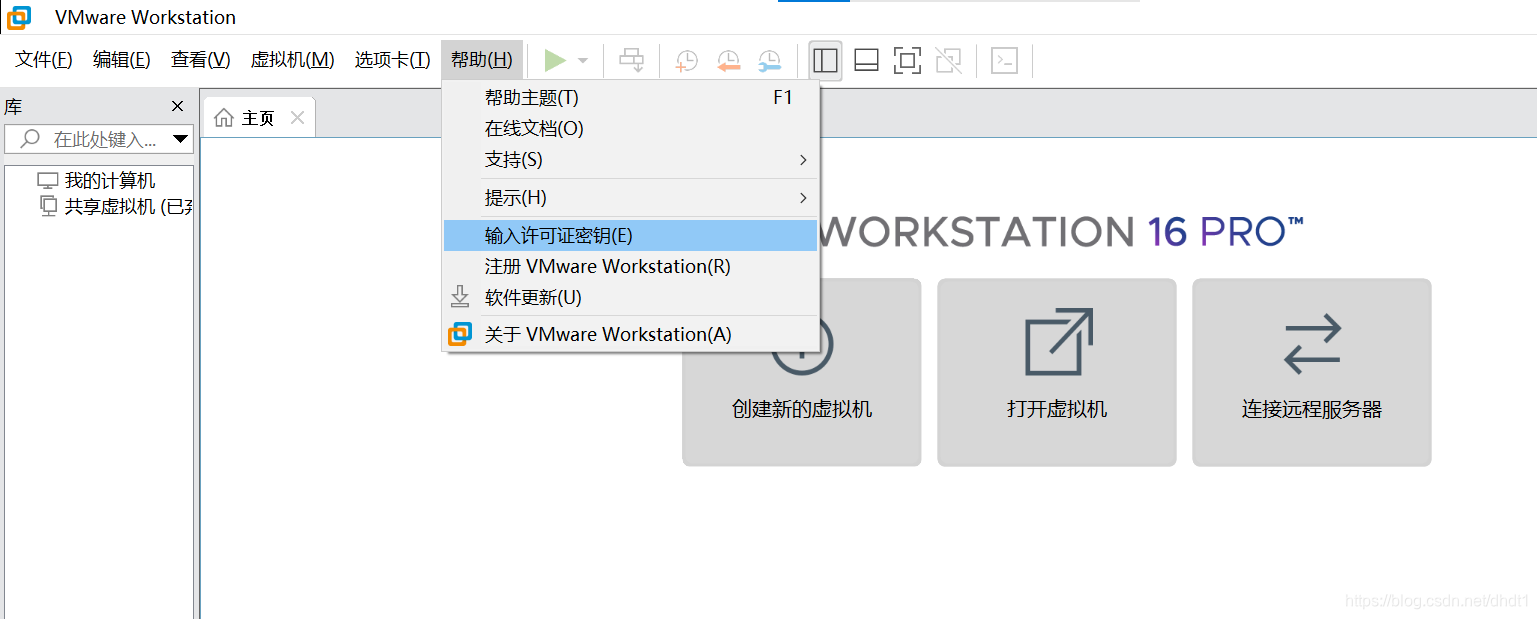This screenshot has height=619, width=1537.
Task: Open the 编辑(E) menu
Action: click(122, 60)
